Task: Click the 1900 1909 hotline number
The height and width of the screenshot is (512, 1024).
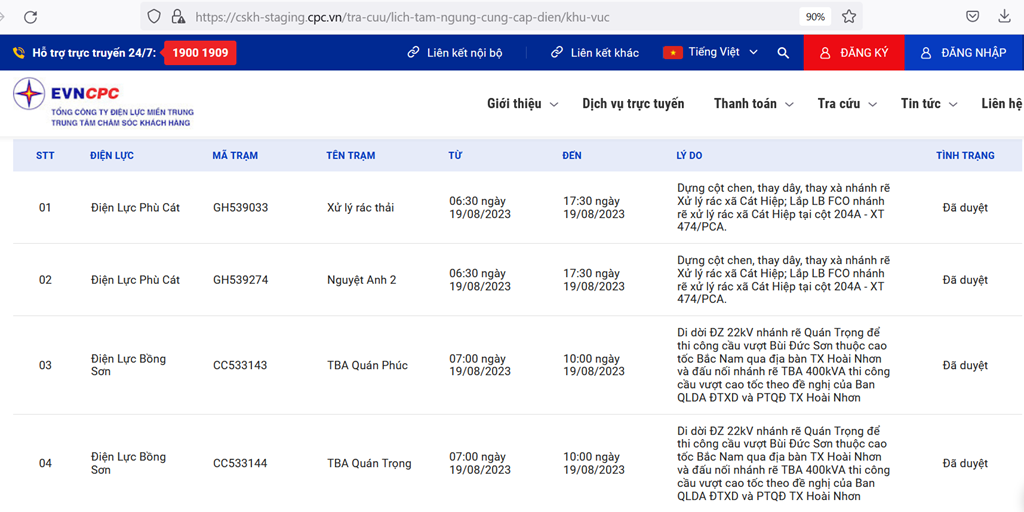Action: tap(200, 53)
